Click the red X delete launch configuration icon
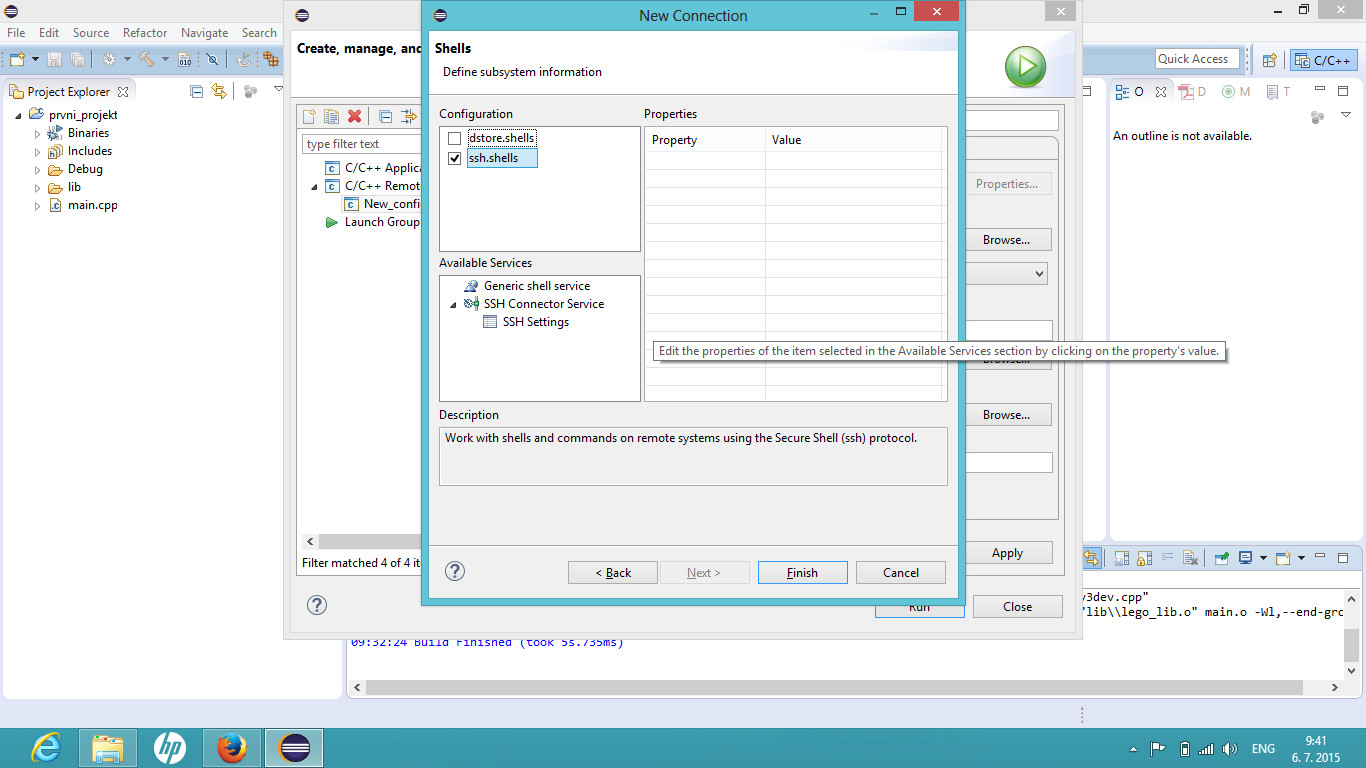Screen dimensions: 1366x768 pos(354,117)
